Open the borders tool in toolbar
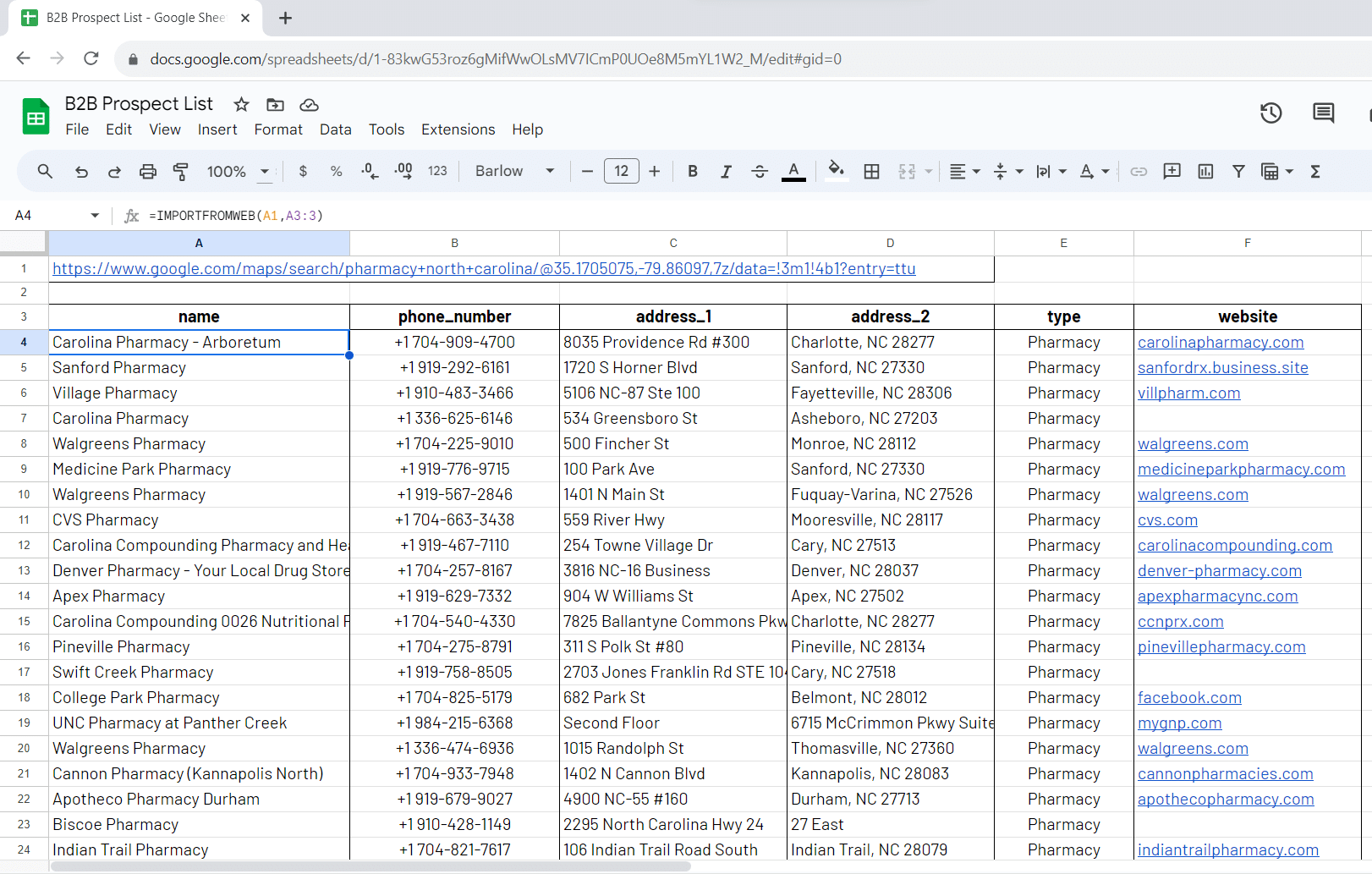1372x874 pixels. point(871,172)
